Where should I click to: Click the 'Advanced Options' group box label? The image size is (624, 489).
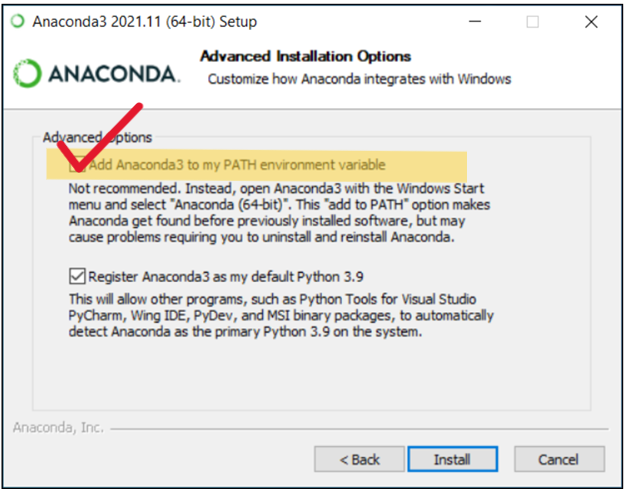pos(97,138)
